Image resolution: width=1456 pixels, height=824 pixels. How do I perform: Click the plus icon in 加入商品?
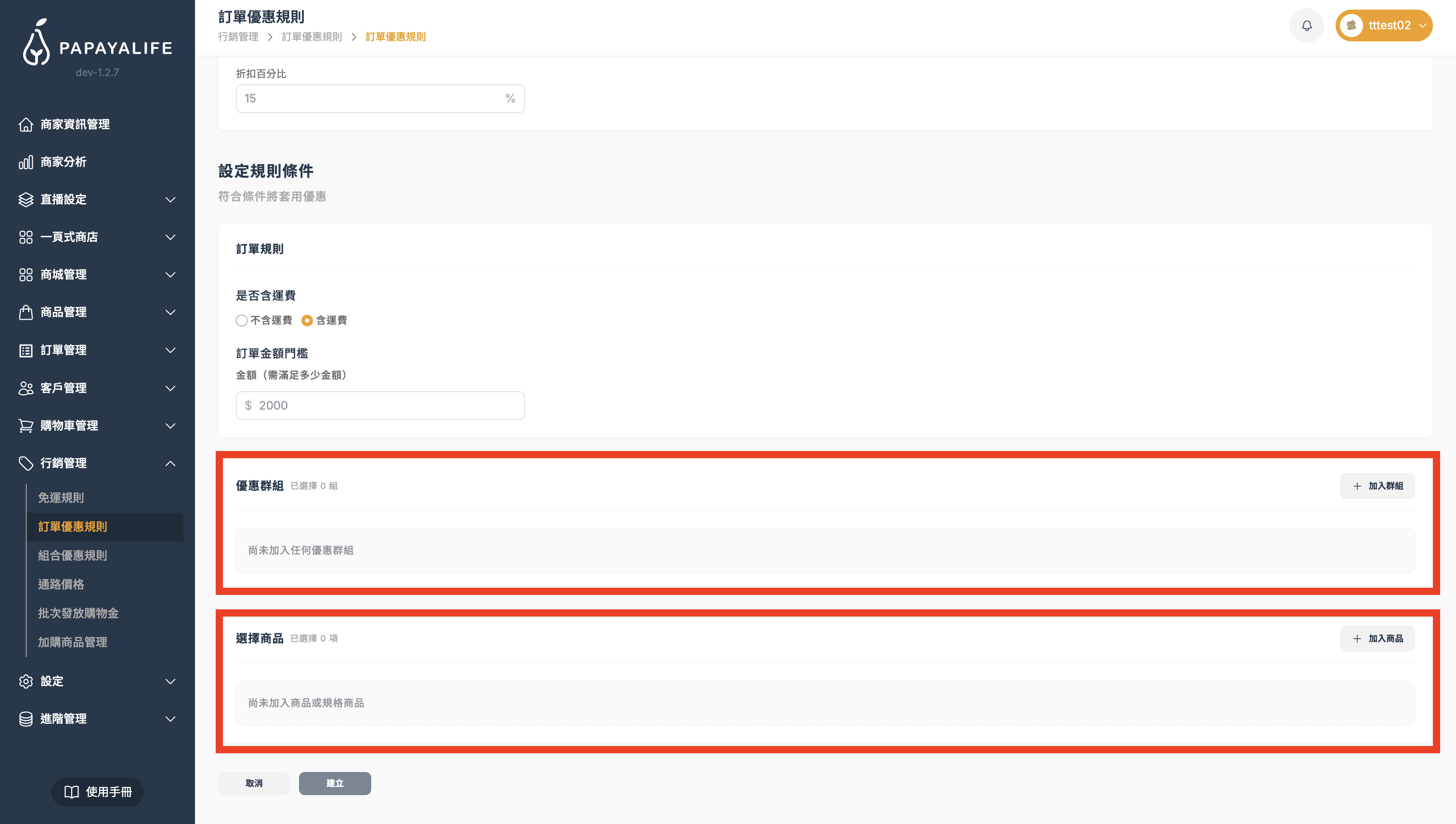[x=1357, y=638]
